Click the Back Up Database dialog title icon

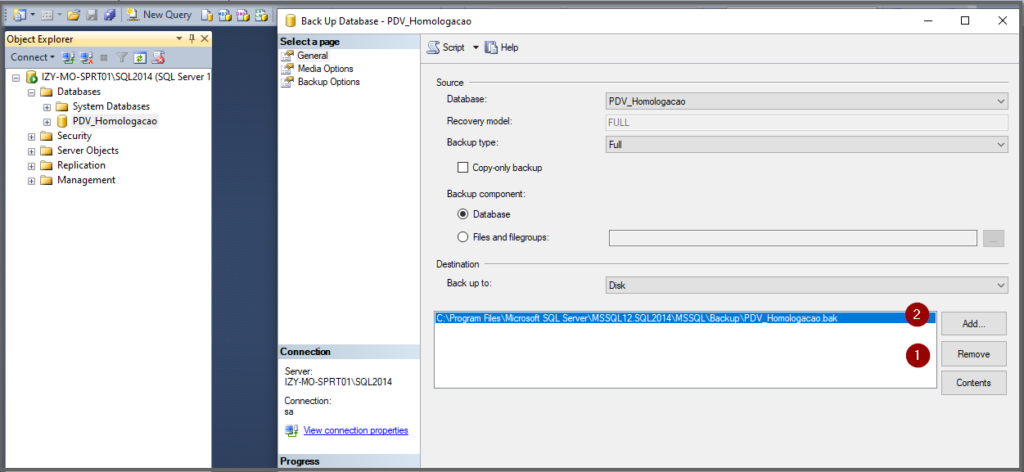(290, 22)
